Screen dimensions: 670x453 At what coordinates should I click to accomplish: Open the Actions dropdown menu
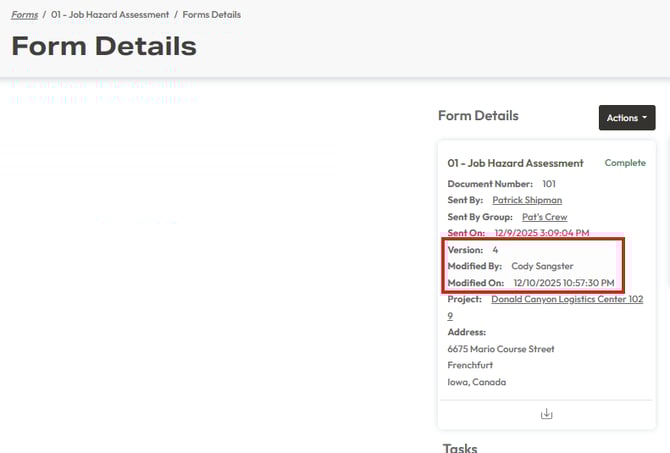click(x=626, y=118)
